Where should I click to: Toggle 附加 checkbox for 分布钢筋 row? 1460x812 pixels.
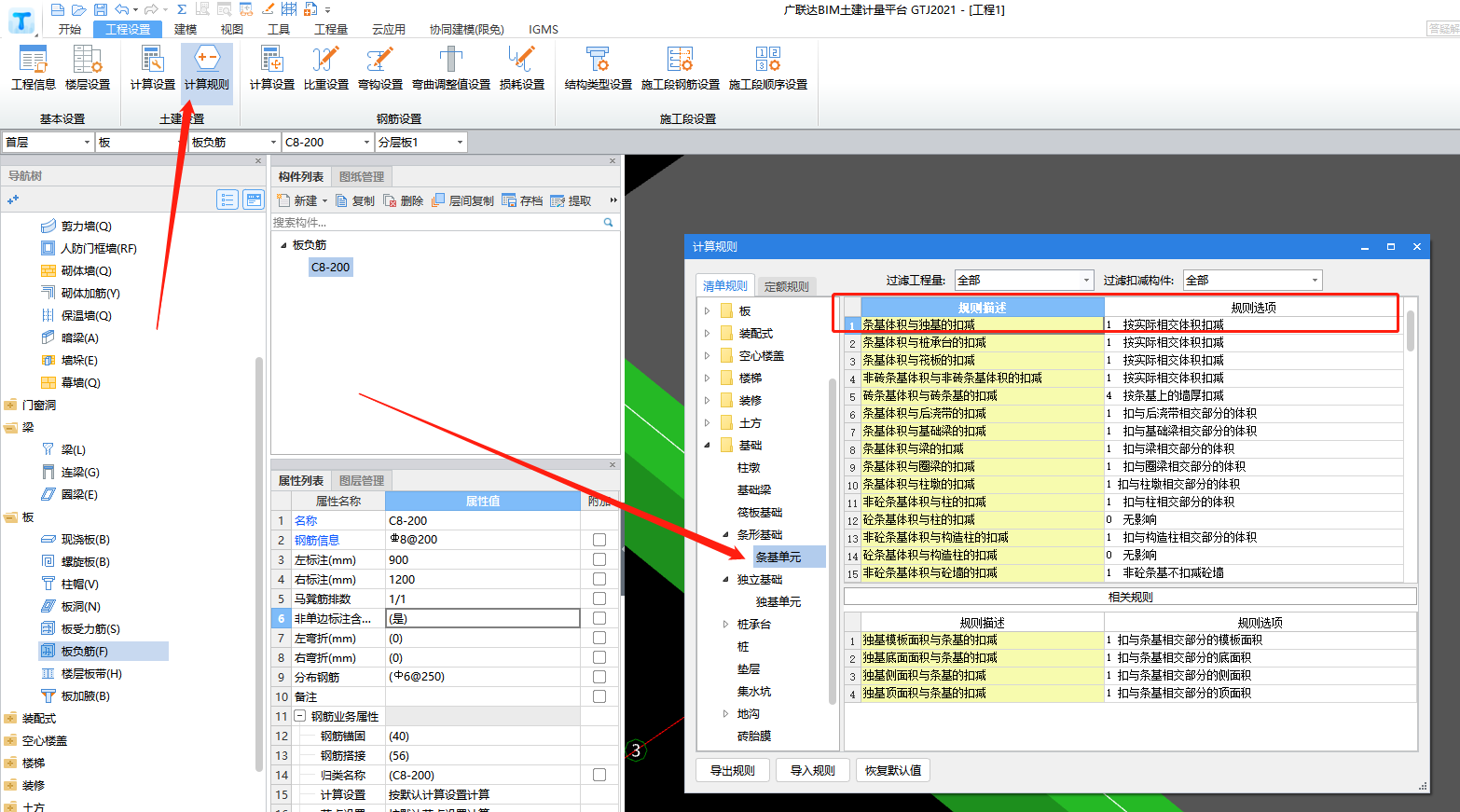[x=599, y=677]
